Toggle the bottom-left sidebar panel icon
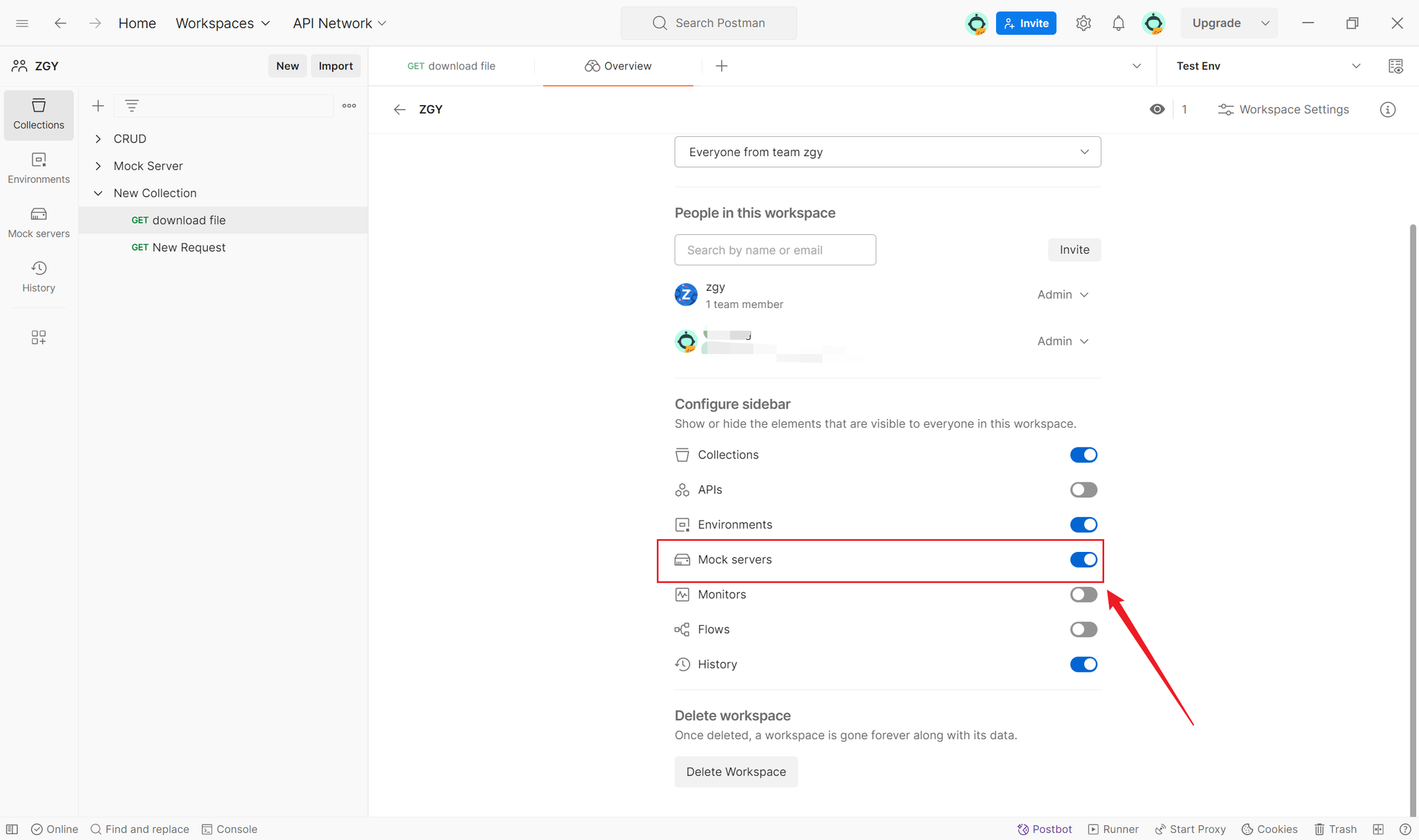 [x=12, y=829]
